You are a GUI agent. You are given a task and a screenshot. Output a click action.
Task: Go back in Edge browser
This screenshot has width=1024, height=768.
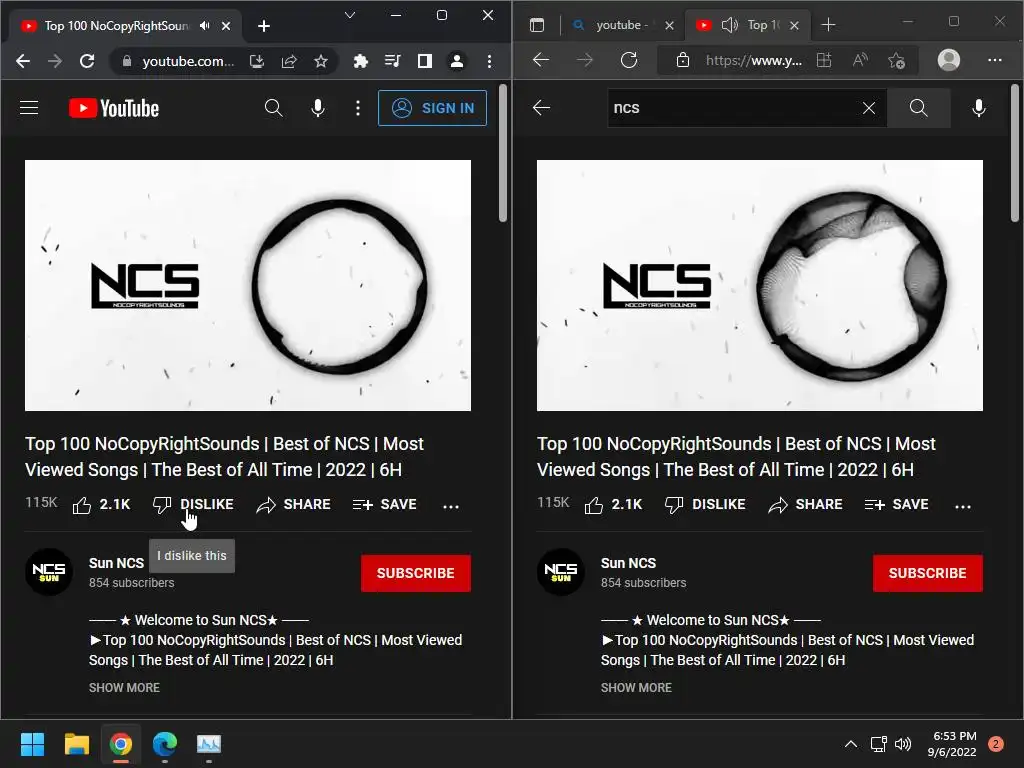541,60
